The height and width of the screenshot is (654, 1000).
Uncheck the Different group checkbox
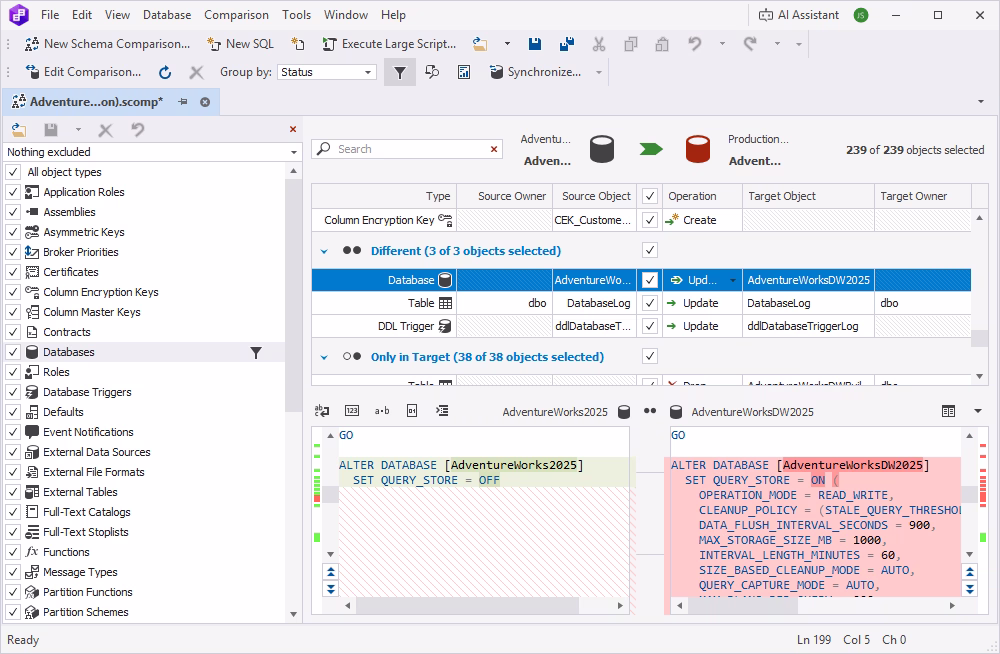click(650, 250)
